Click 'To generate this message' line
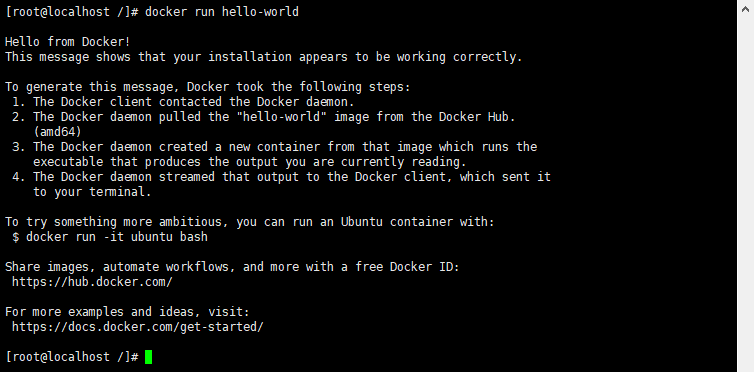The width and height of the screenshot is (754, 372). (208, 87)
